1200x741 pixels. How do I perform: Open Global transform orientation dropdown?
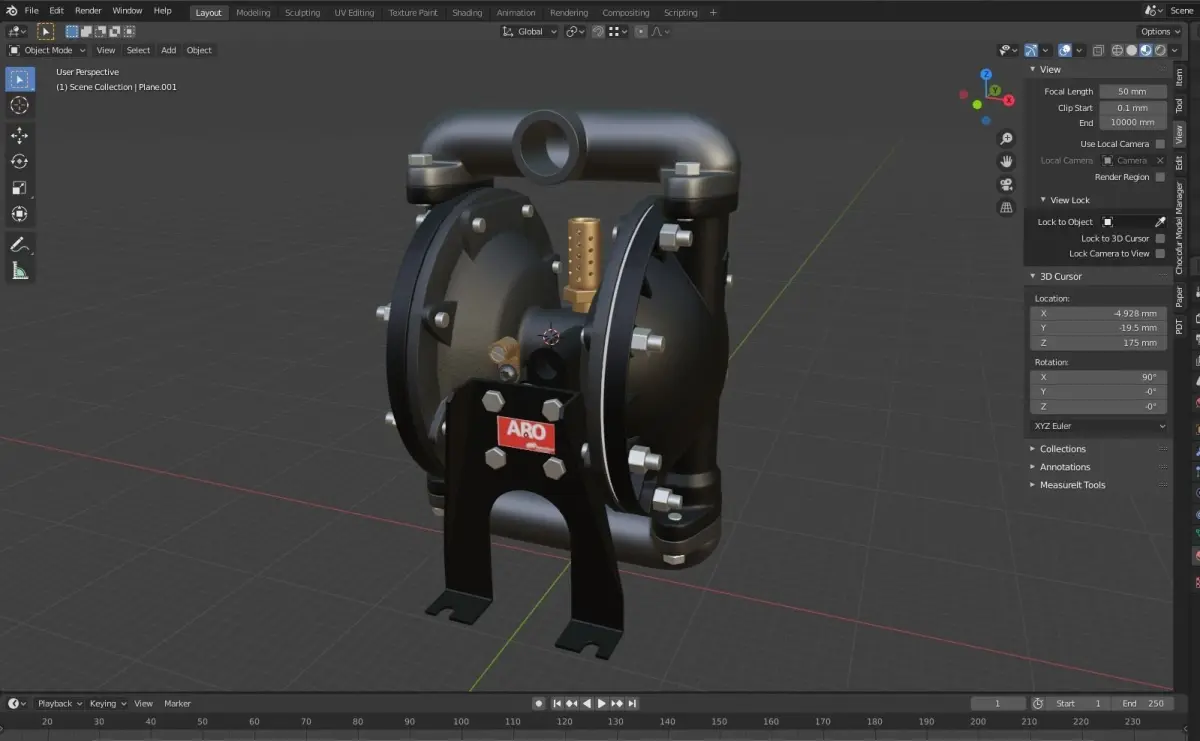click(530, 31)
